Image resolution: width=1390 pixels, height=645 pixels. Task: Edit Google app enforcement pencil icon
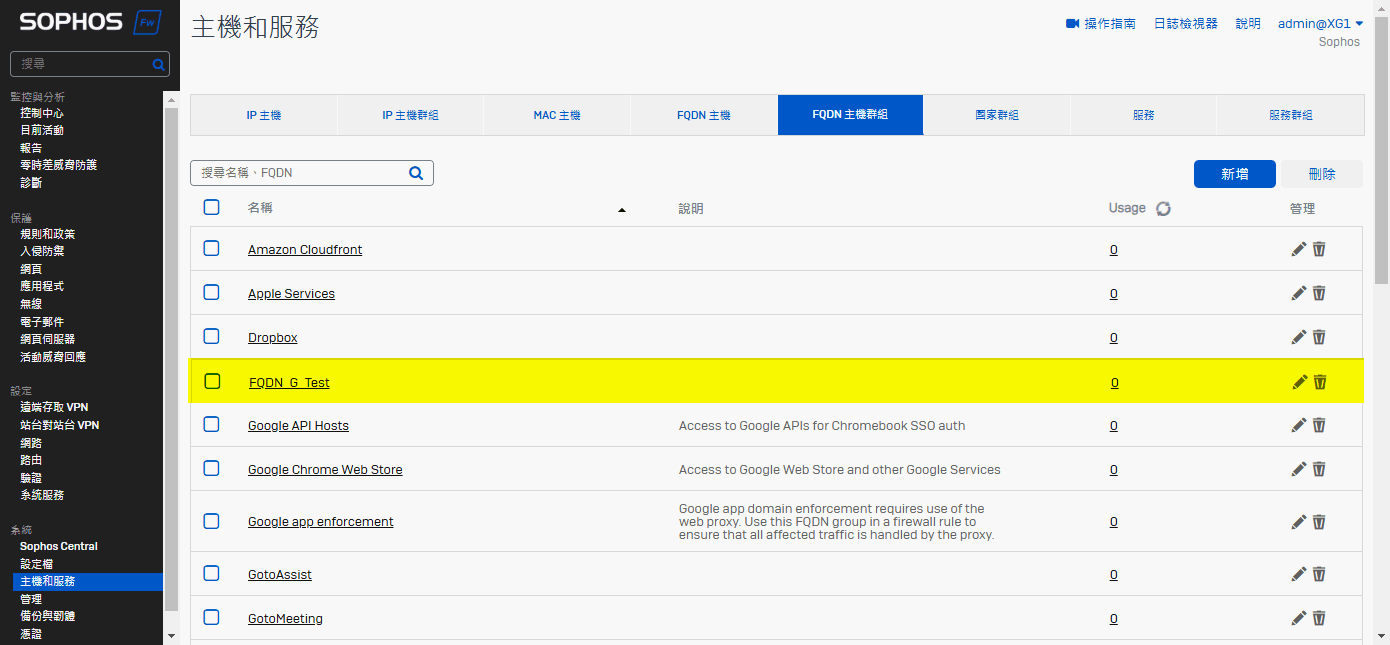pyautogui.click(x=1299, y=521)
